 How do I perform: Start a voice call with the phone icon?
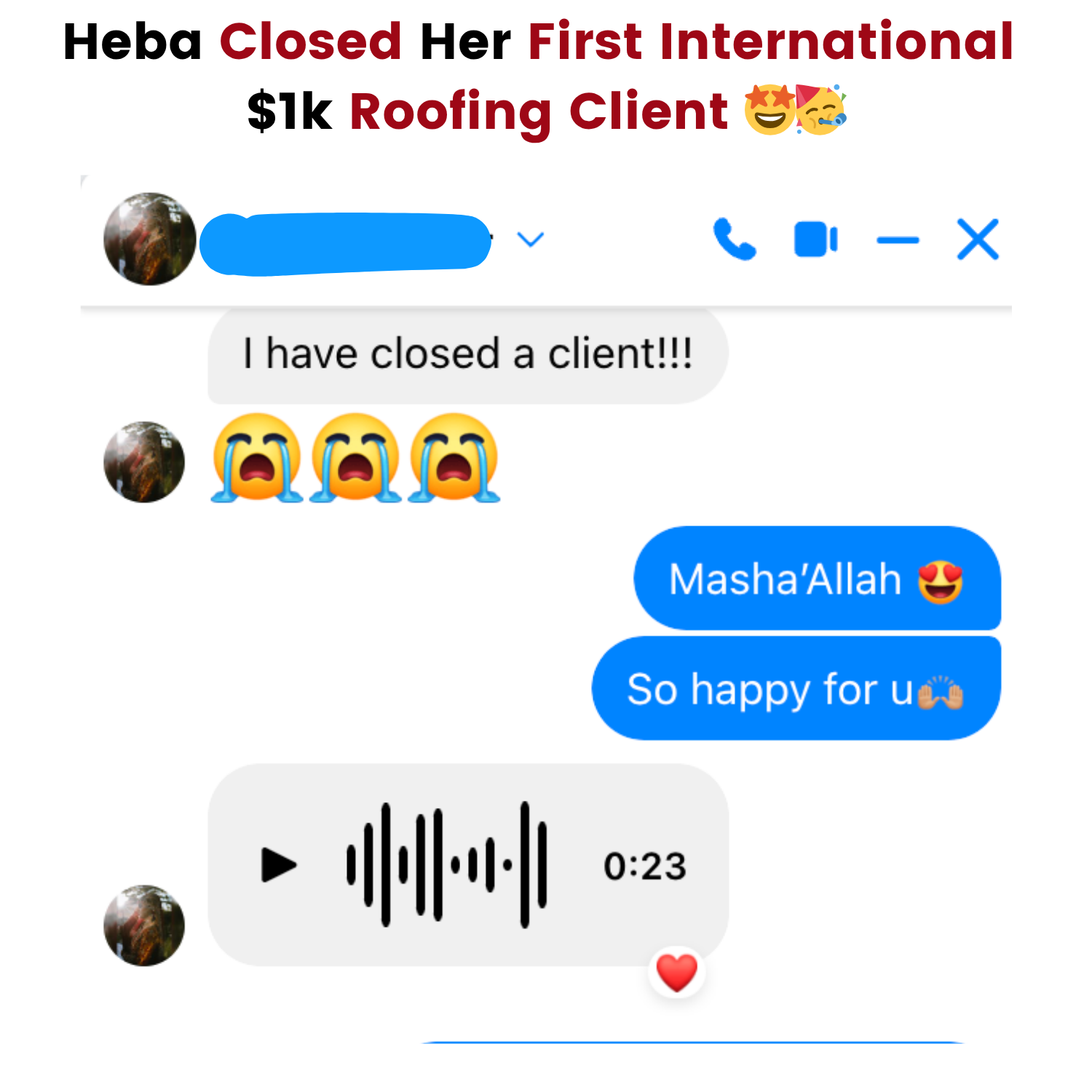tap(735, 239)
